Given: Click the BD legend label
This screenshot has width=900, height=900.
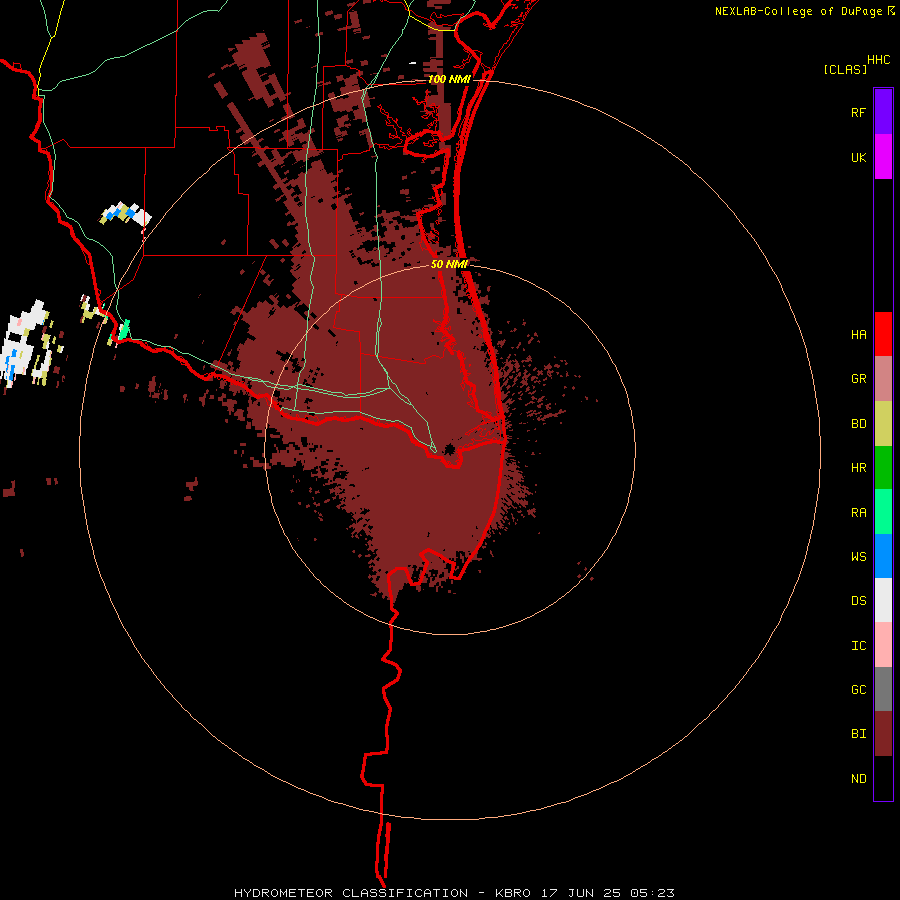Looking at the screenshot, I should [x=858, y=424].
